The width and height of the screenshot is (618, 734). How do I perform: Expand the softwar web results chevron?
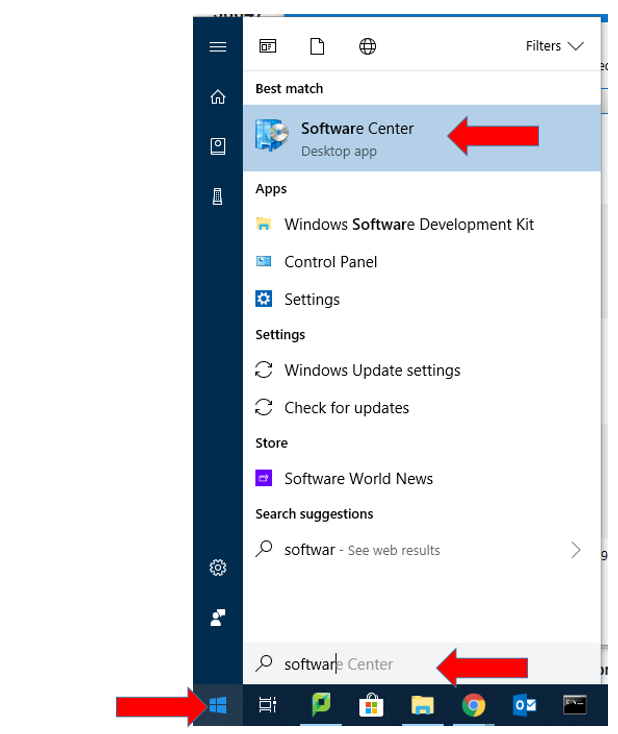coord(576,550)
